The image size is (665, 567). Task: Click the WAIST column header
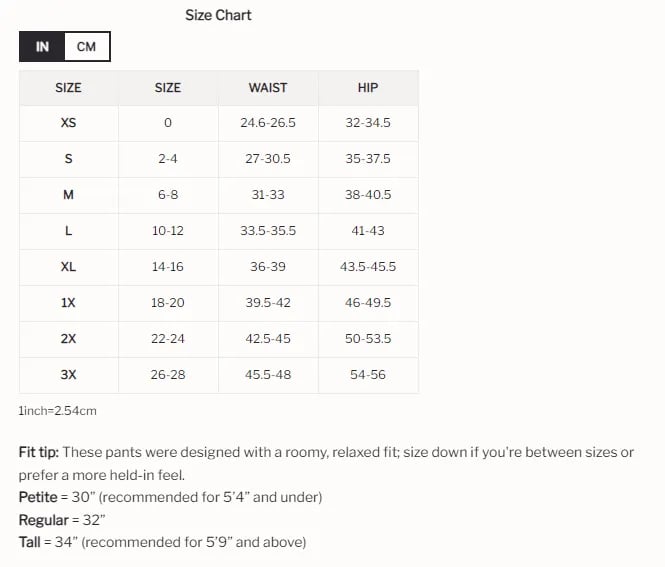268,88
